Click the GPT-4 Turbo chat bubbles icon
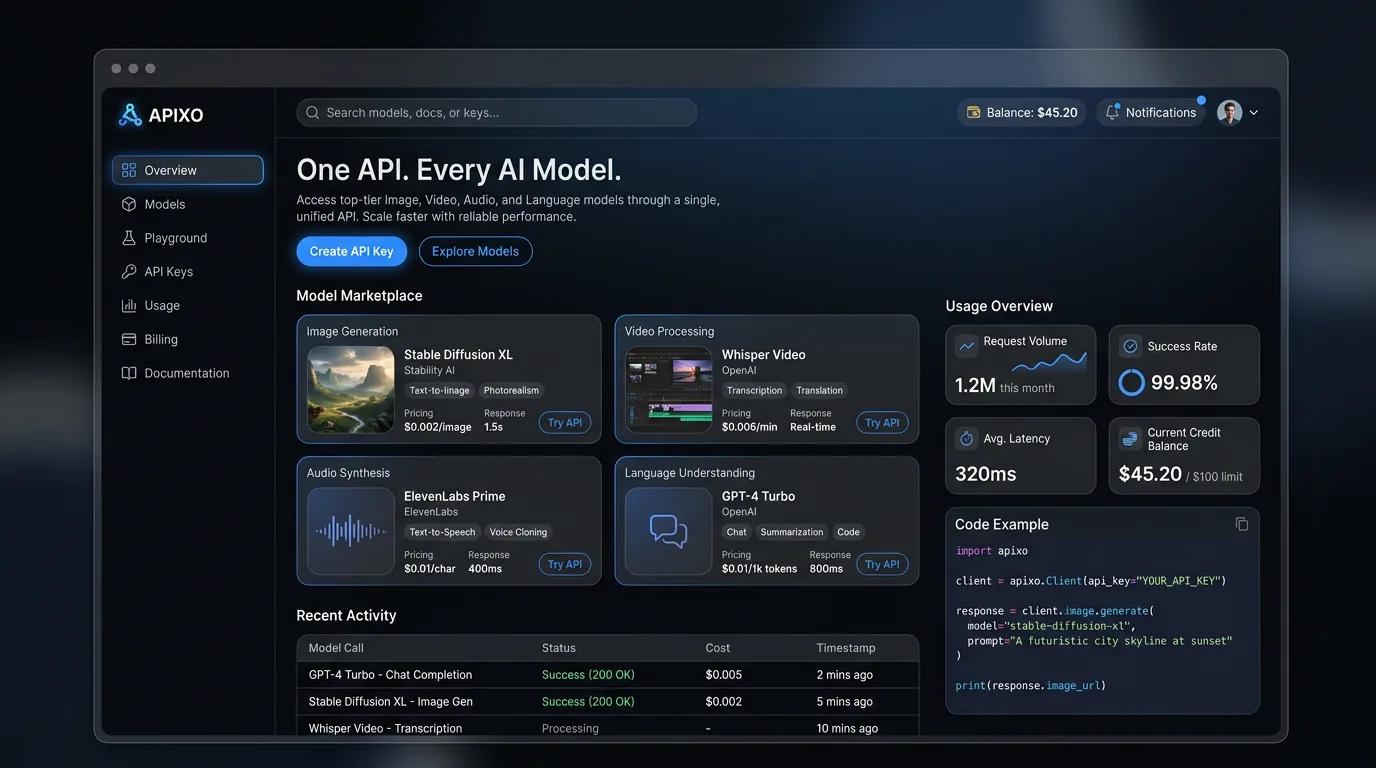Image resolution: width=1376 pixels, height=768 pixels. 669,530
